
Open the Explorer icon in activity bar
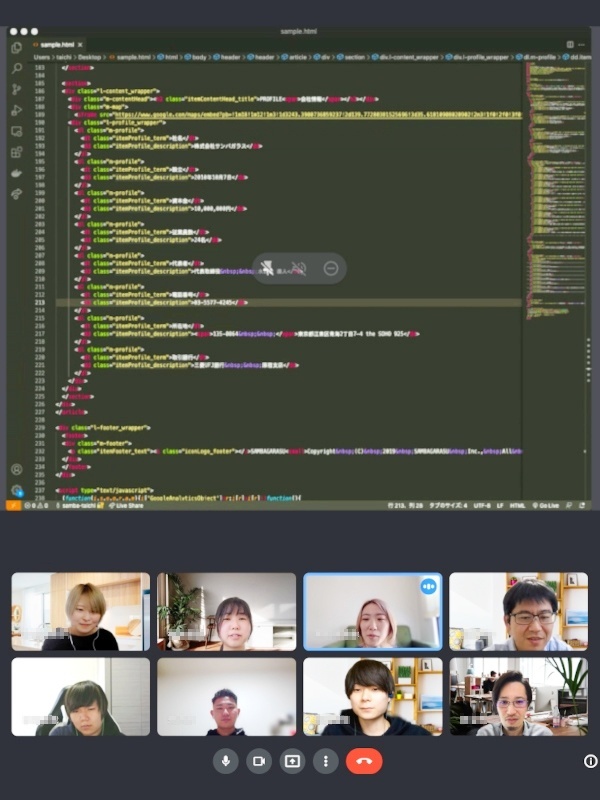pos(17,47)
